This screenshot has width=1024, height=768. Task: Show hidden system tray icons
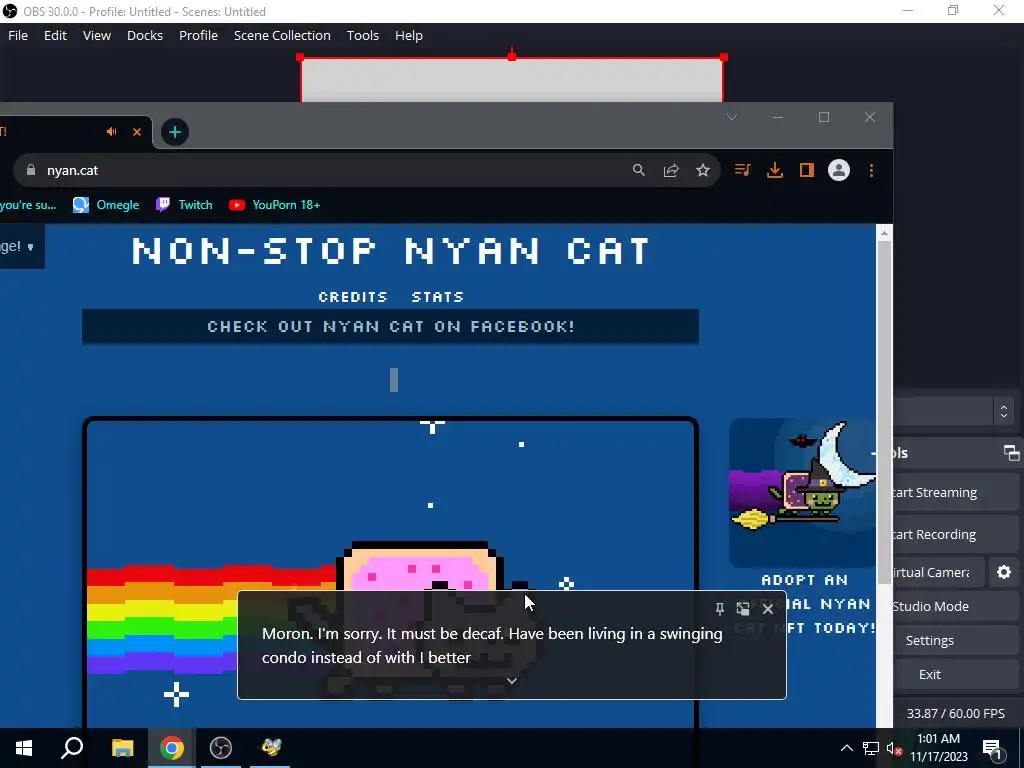(x=846, y=748)
